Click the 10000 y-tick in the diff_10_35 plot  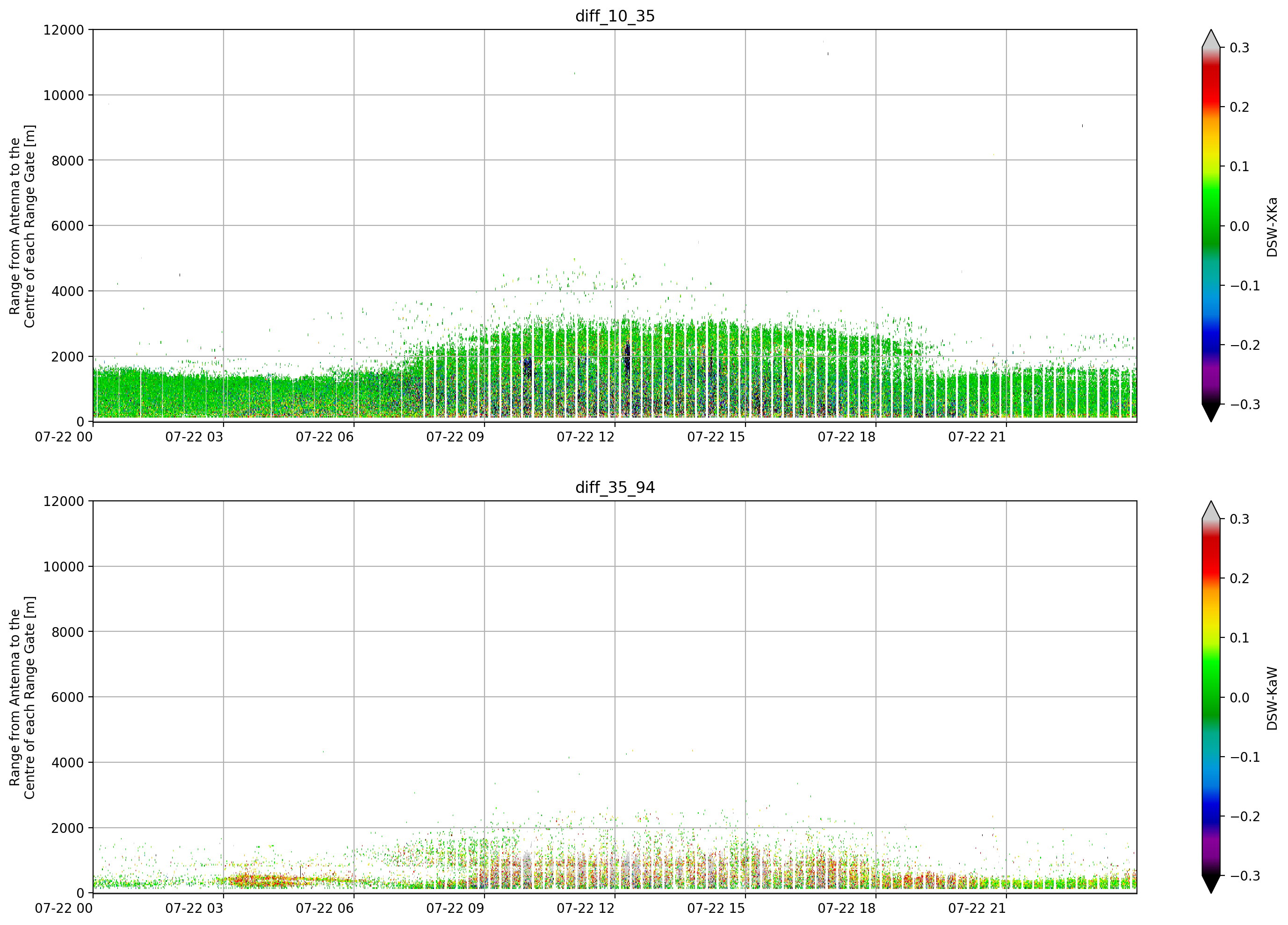(x=64, y=95)
